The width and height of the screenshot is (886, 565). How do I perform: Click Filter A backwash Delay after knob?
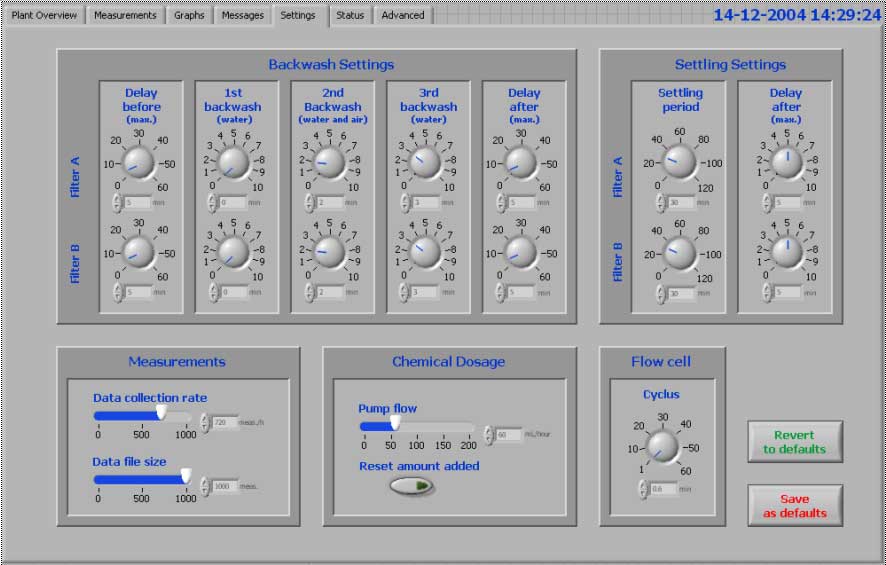click(x=521, y=162)
